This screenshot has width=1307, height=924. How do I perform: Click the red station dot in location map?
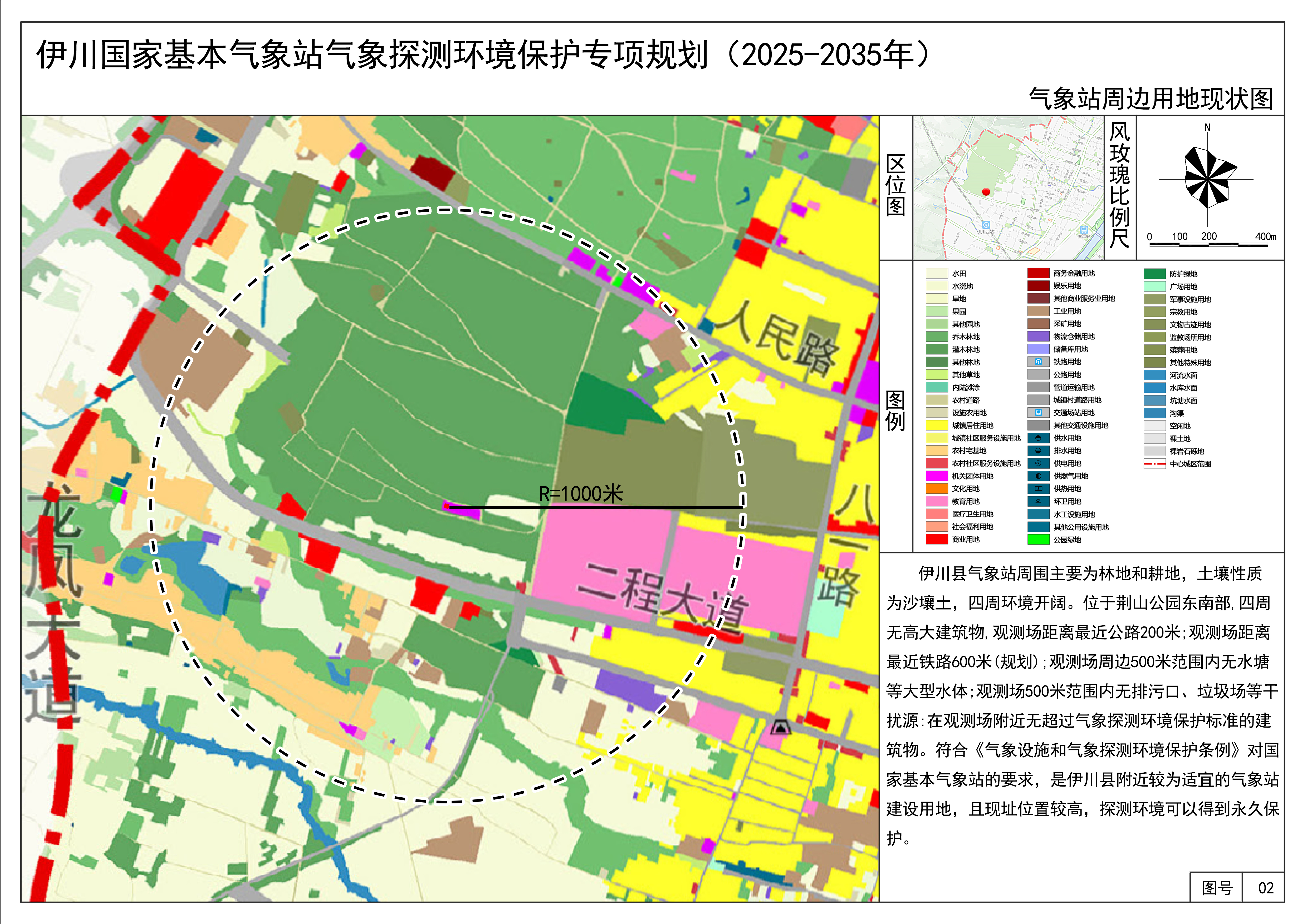pyautogui.click(x=986, y=192)
